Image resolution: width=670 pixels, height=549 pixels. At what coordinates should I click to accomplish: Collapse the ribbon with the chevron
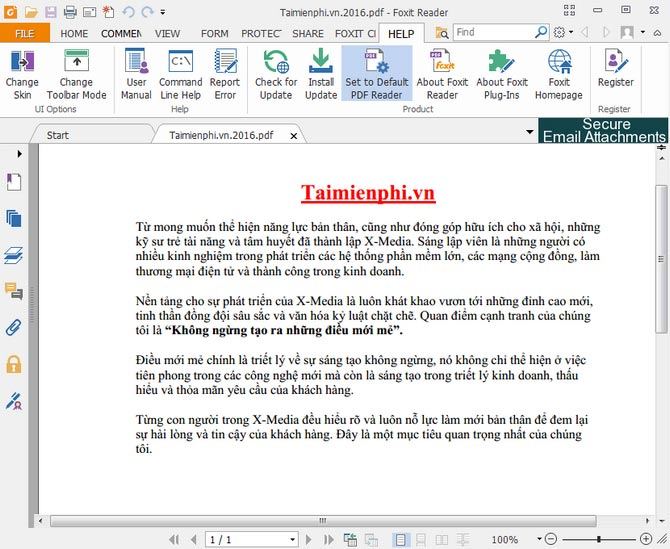[657, 32]
